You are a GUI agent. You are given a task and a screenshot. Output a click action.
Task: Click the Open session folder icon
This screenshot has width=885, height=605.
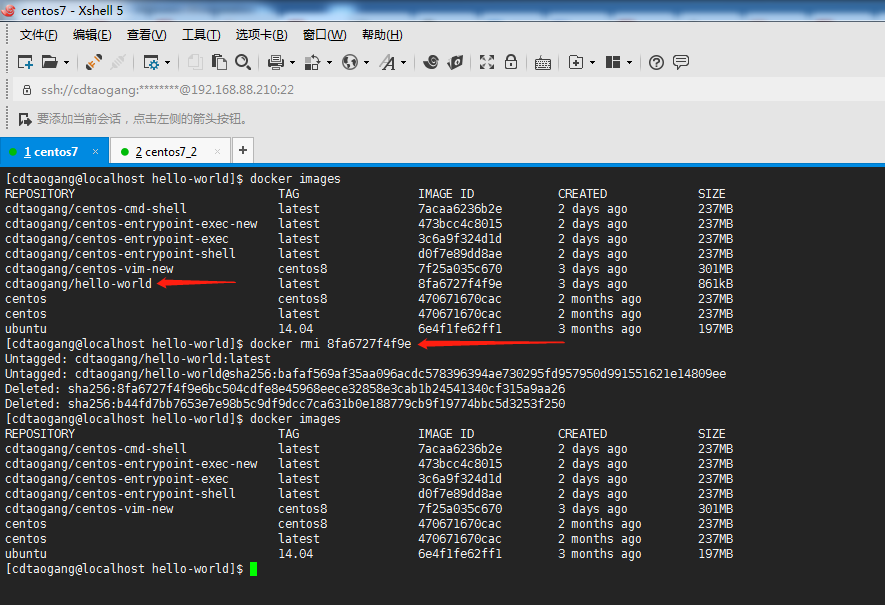50,62
